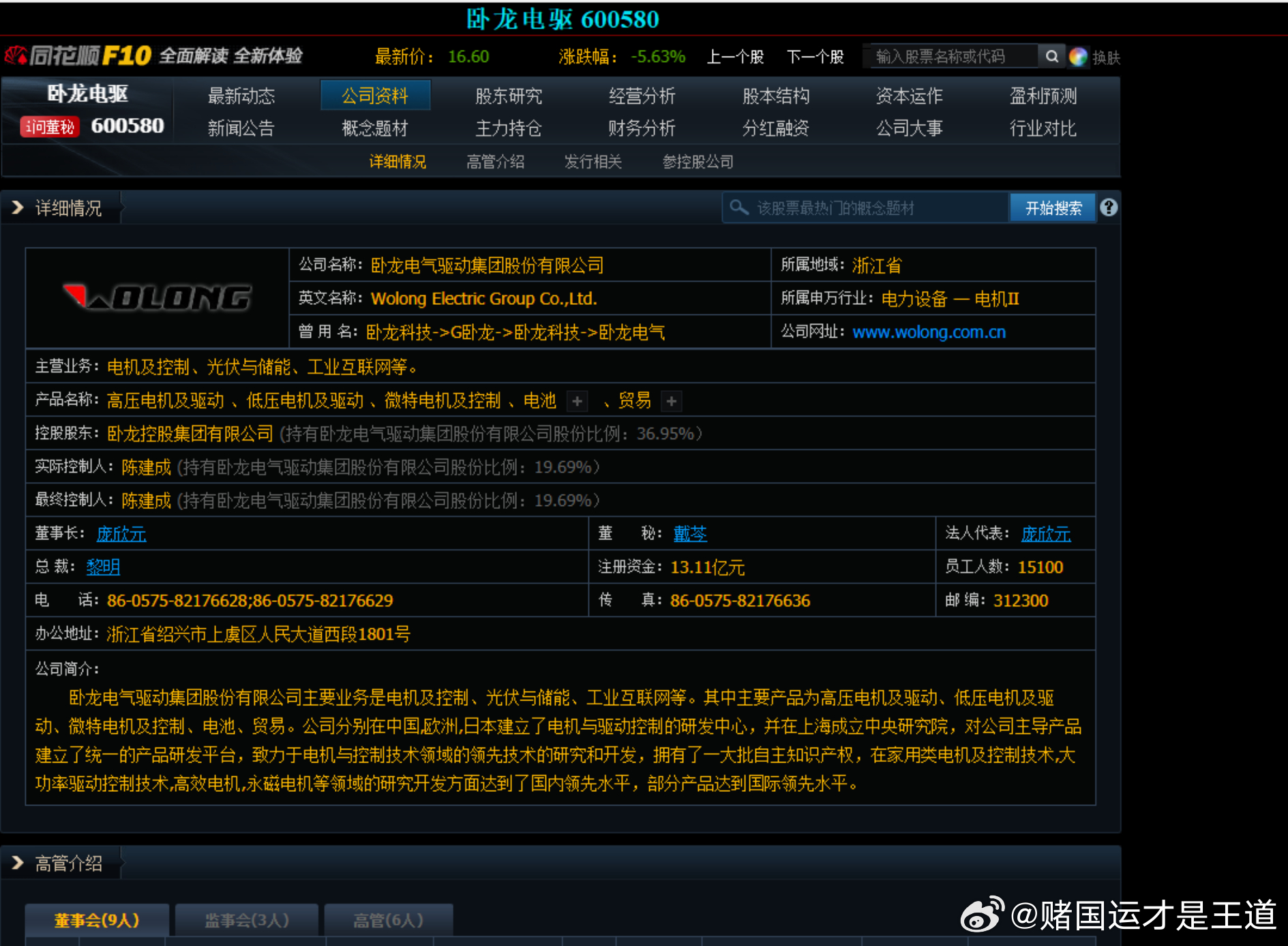Image resolution: width=1288 pixels, height=946 pixels.
Task: Click the change percentage -5.63%
Action: coord(658,57)
